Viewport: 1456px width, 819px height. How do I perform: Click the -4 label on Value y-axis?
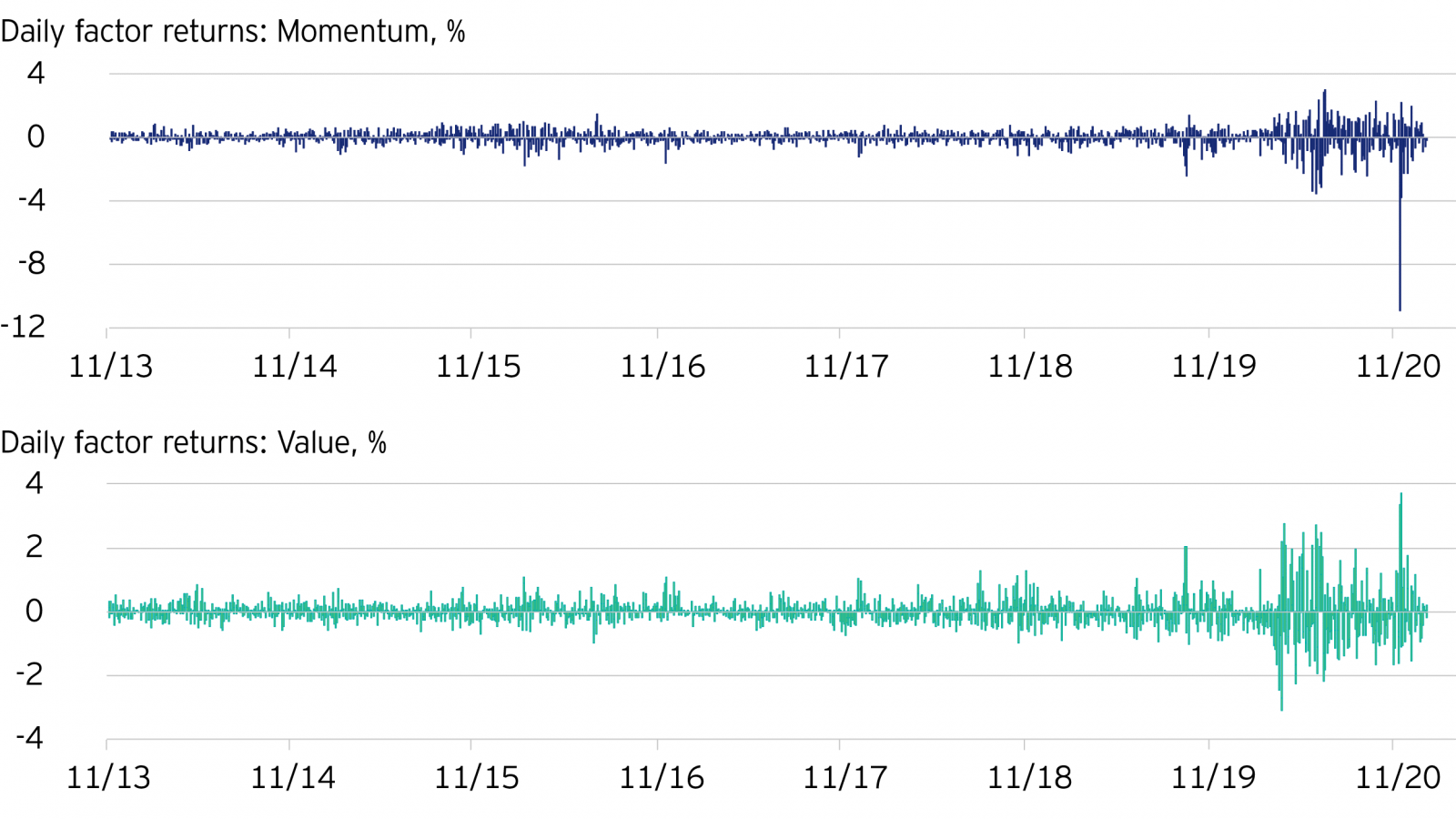point(29,738)
